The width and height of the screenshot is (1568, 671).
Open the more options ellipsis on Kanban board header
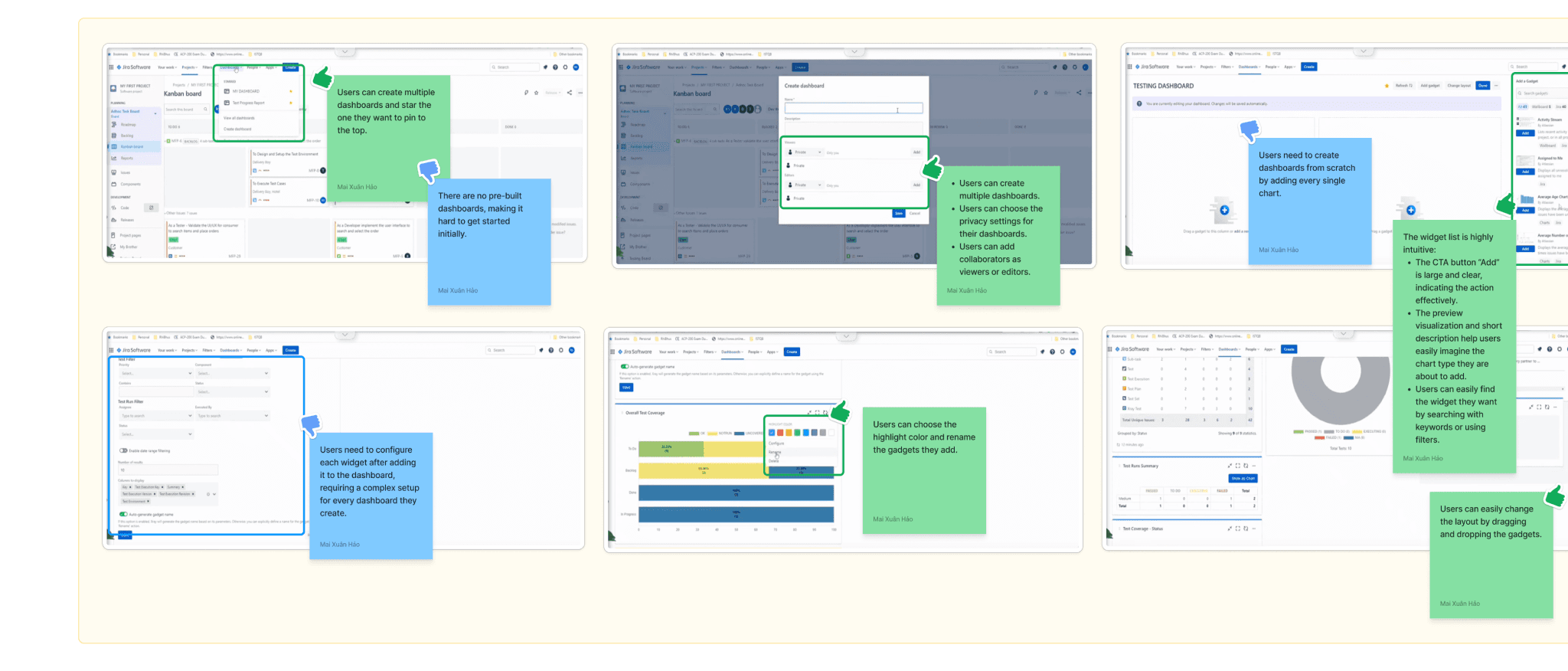(x=580, y=93)
